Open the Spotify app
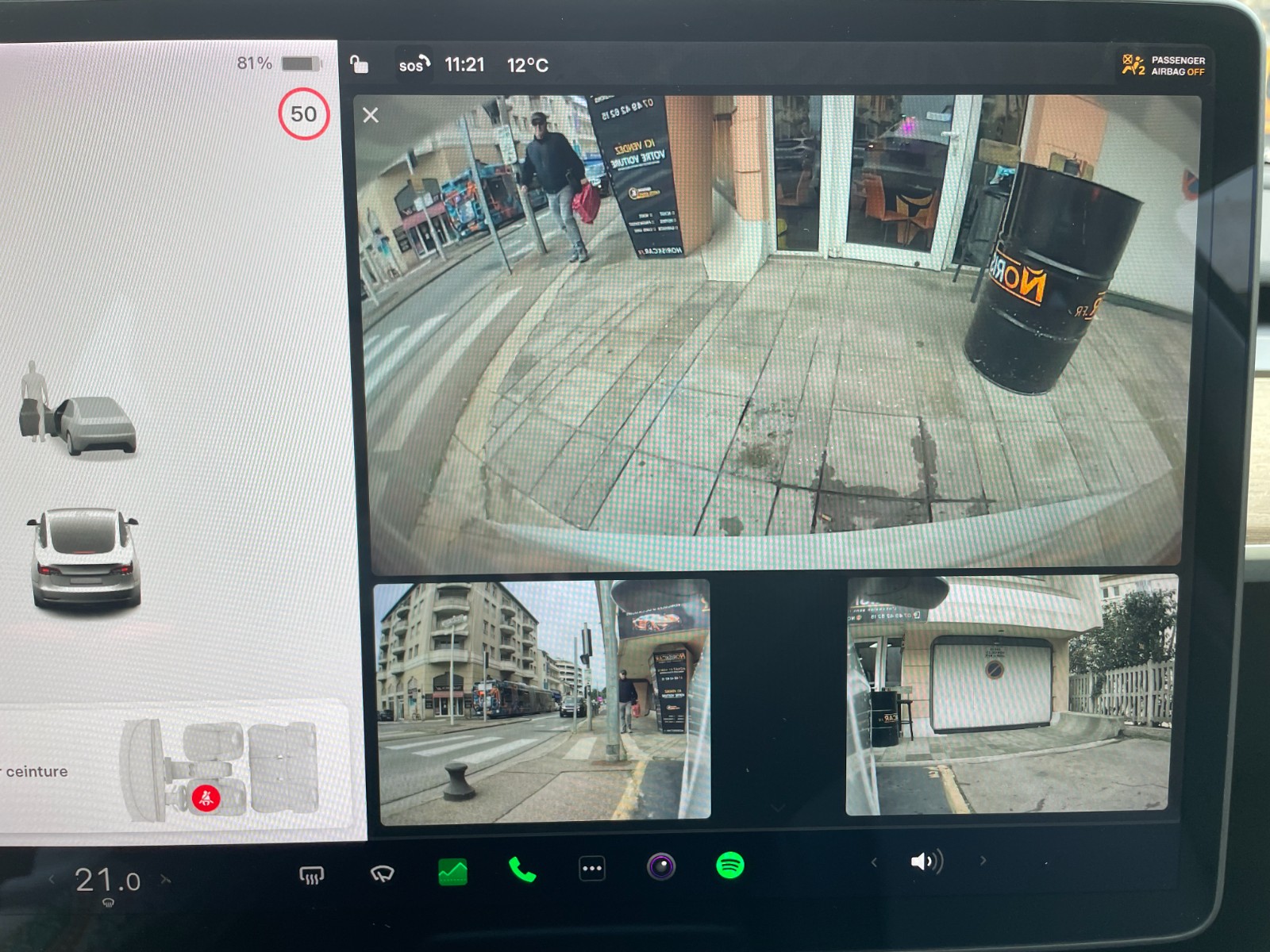Screen dimensions: 1270x952 click(x=729, y=866)
